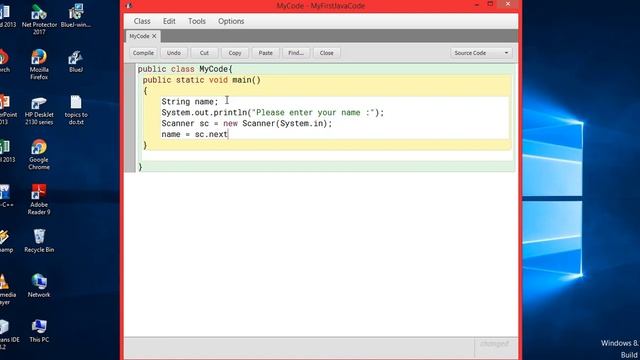Click the 'public class MyCode{' line

185,69
